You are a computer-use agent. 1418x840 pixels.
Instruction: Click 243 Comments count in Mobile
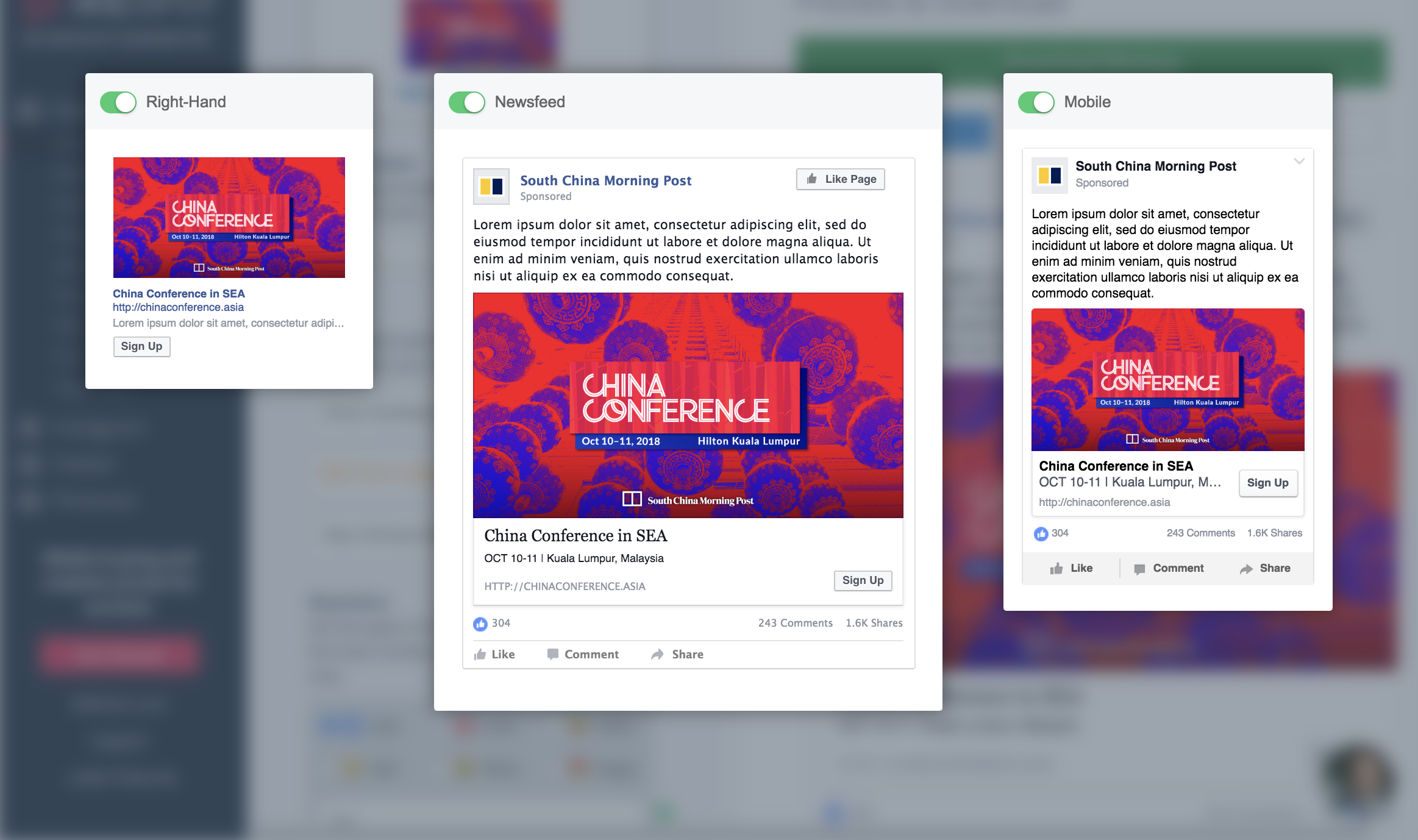coord(1200,533)
